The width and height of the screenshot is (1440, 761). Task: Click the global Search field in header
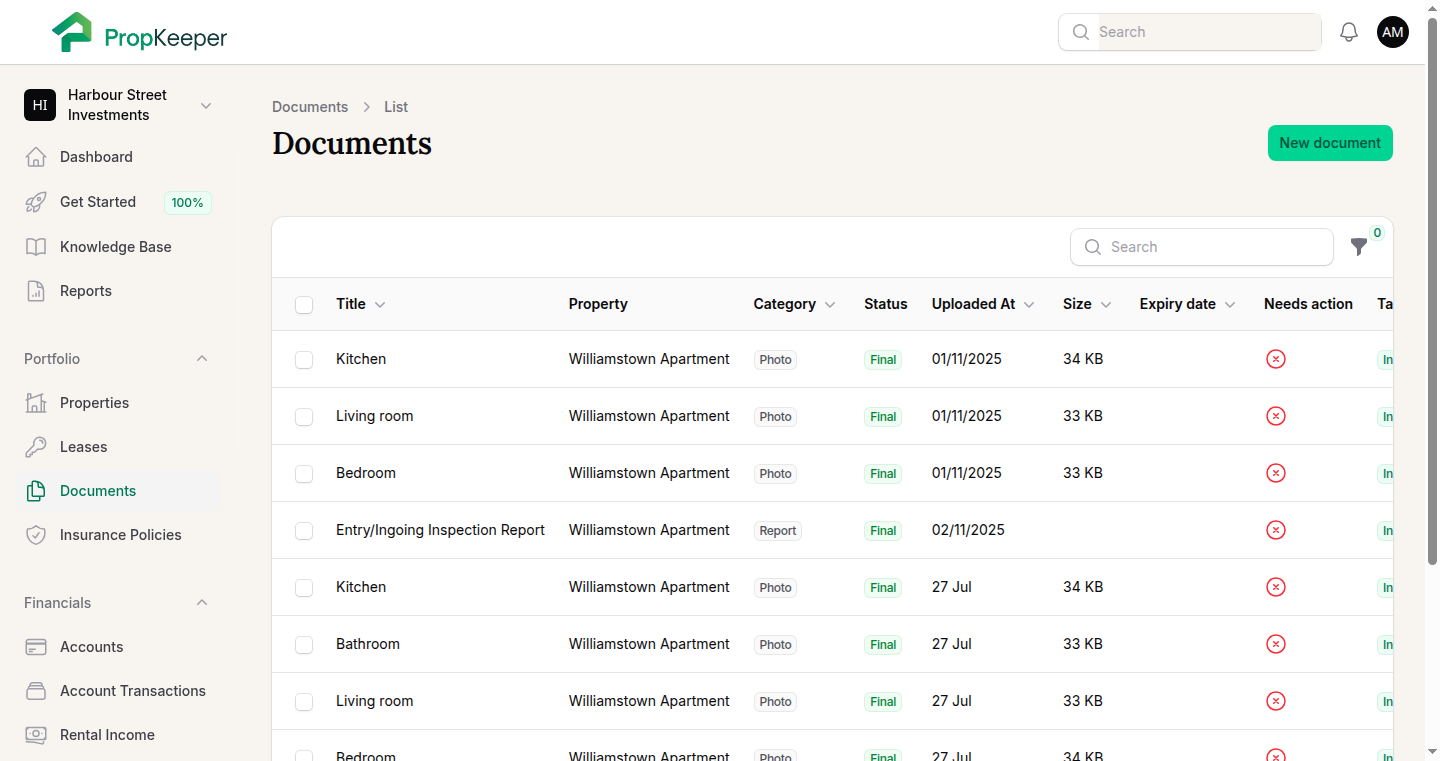tap(1190, 32)
